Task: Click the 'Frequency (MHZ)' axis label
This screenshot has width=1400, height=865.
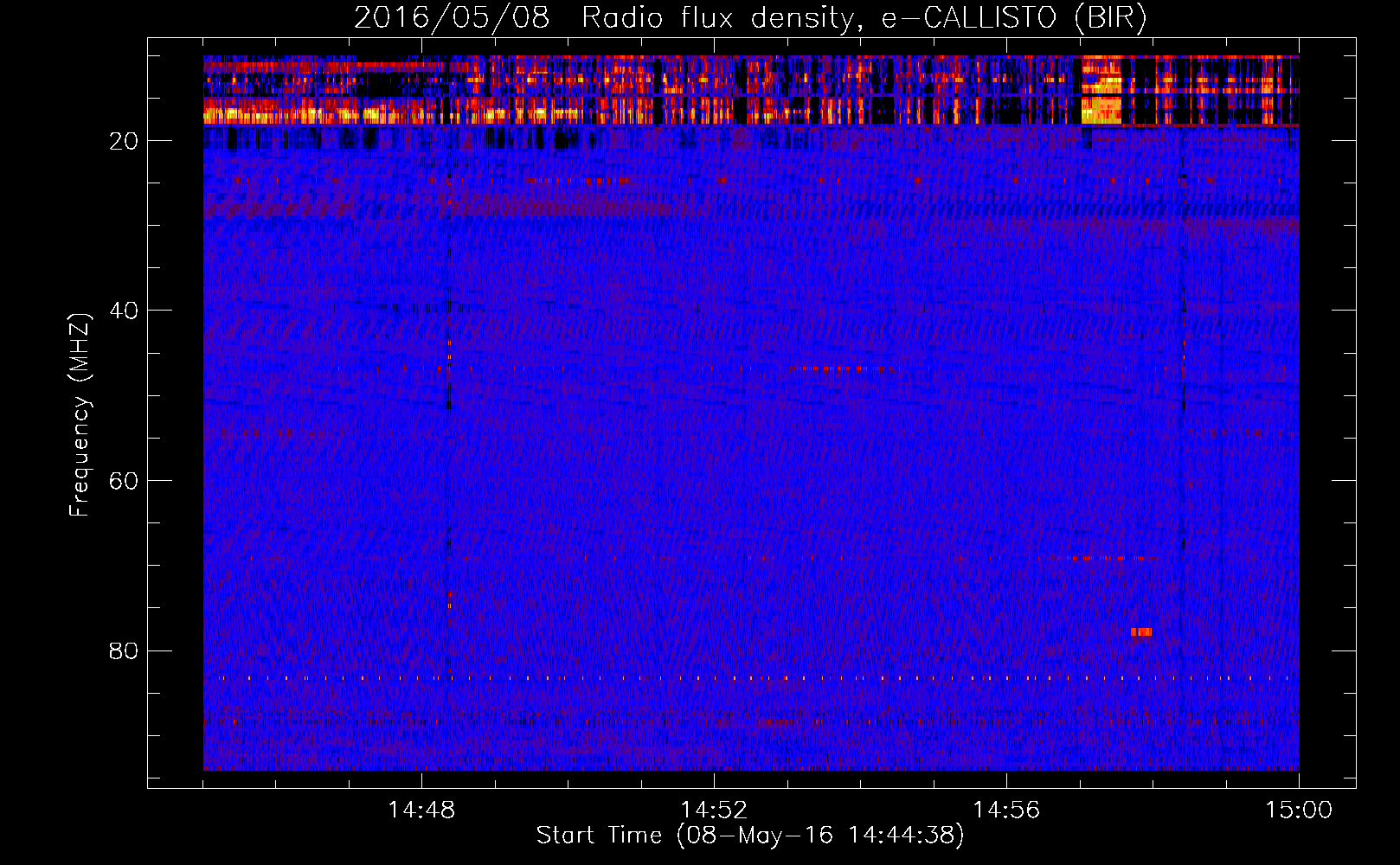Action: (80, 415)
